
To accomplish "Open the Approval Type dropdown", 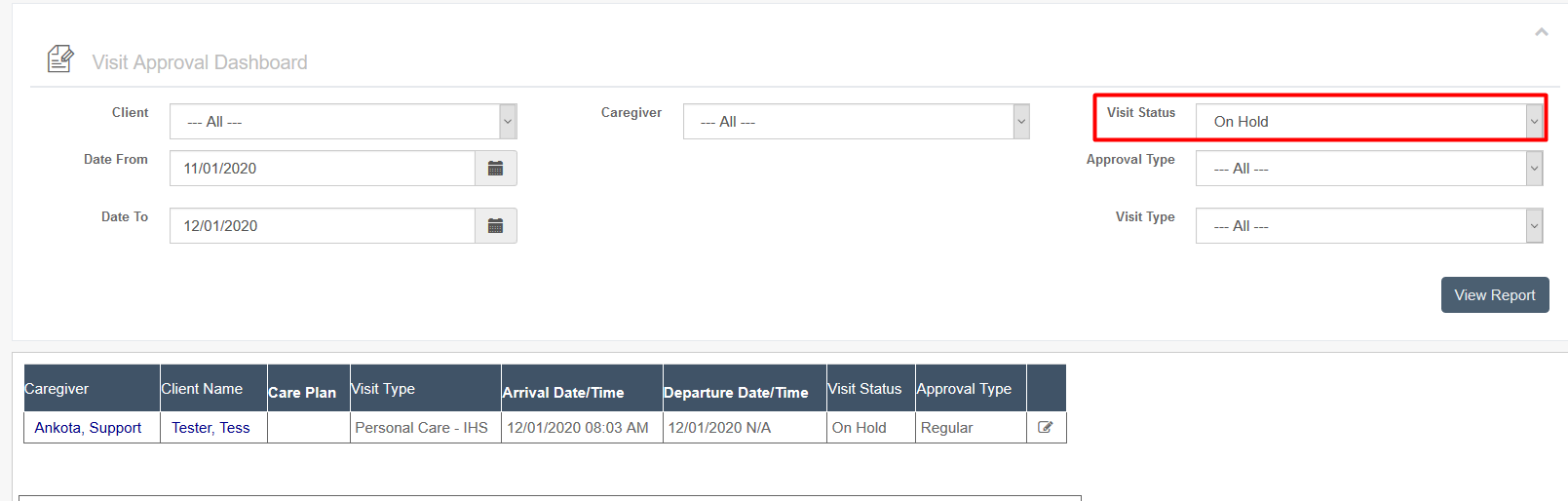I will pyautogui.click(x=1369, y=169).
